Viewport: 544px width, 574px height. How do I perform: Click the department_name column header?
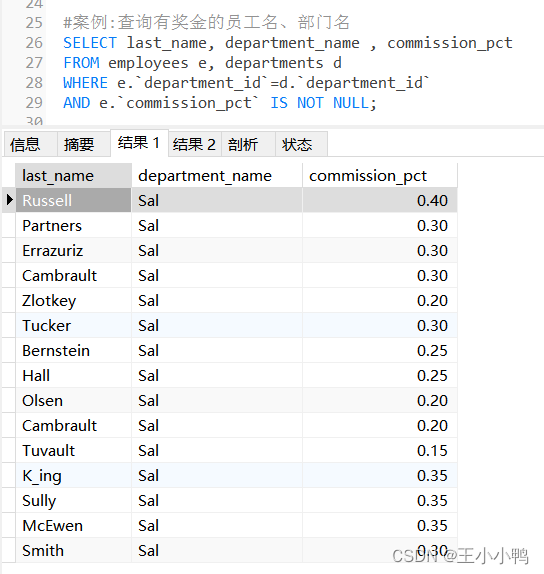click(x=217, y=176)
